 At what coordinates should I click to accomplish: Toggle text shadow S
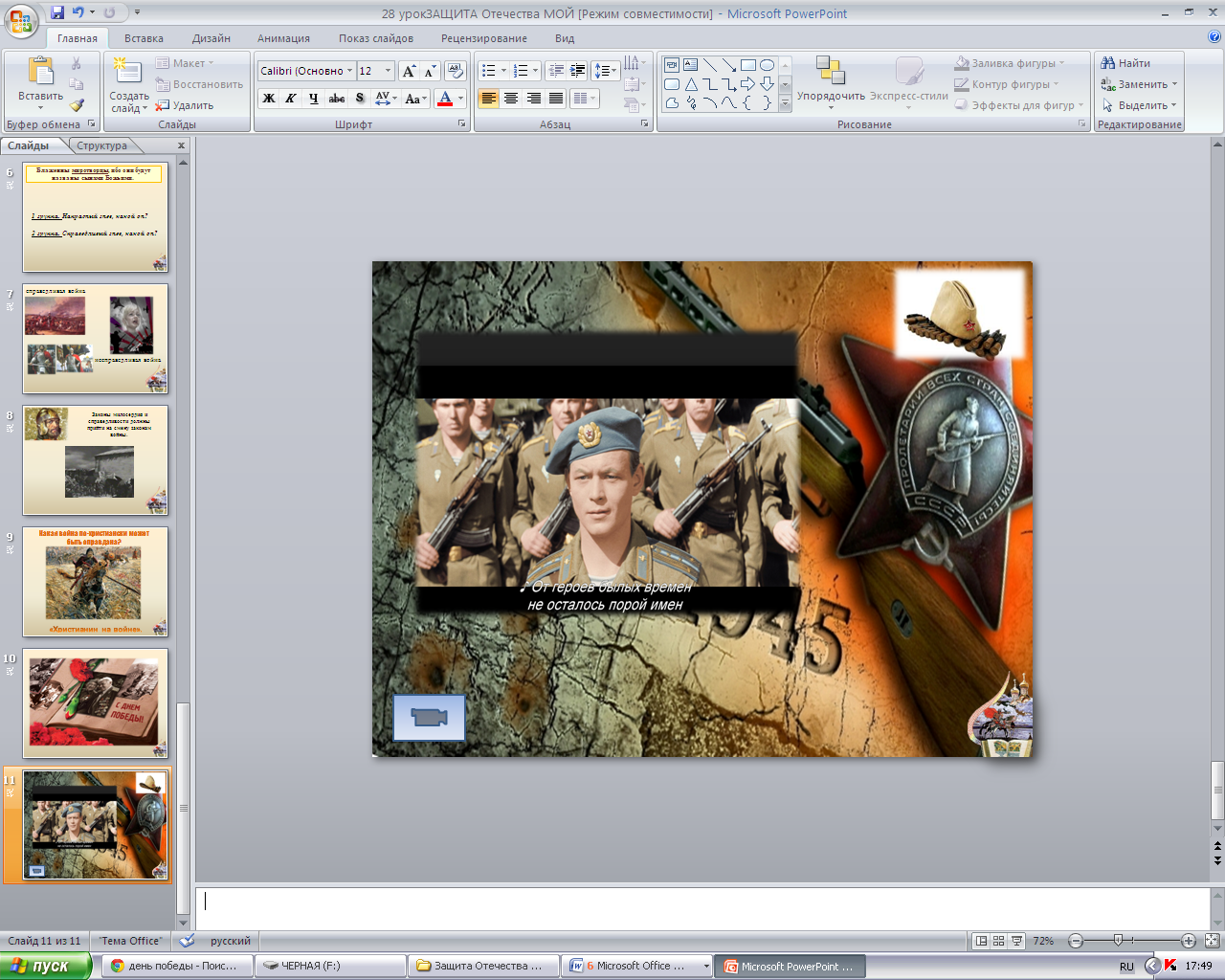[x=360, y=98]
